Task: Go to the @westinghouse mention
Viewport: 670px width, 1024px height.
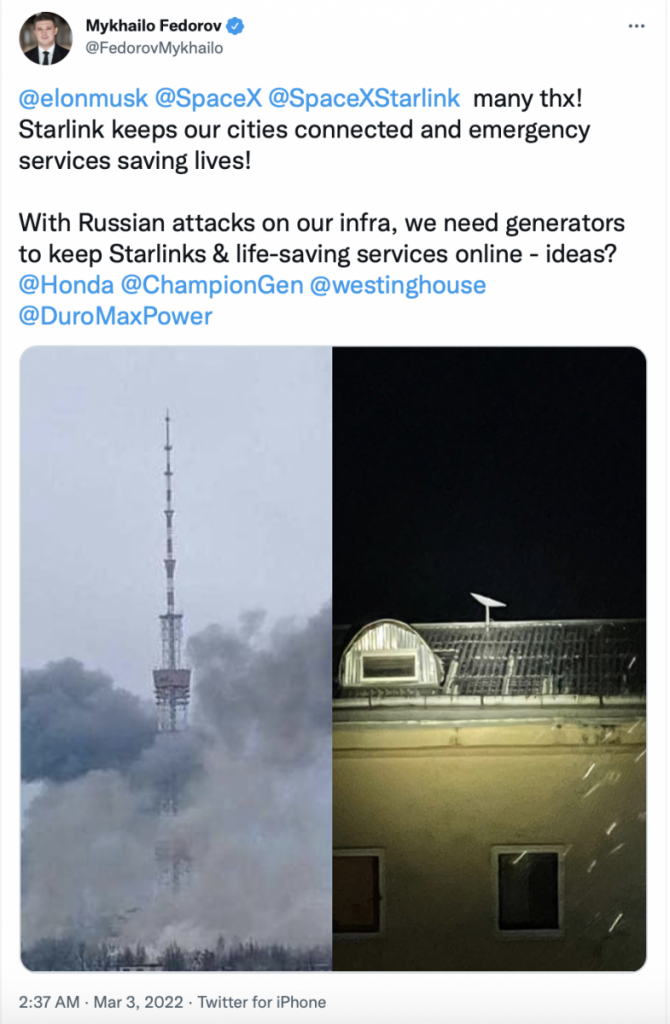Action: point(398,285)
